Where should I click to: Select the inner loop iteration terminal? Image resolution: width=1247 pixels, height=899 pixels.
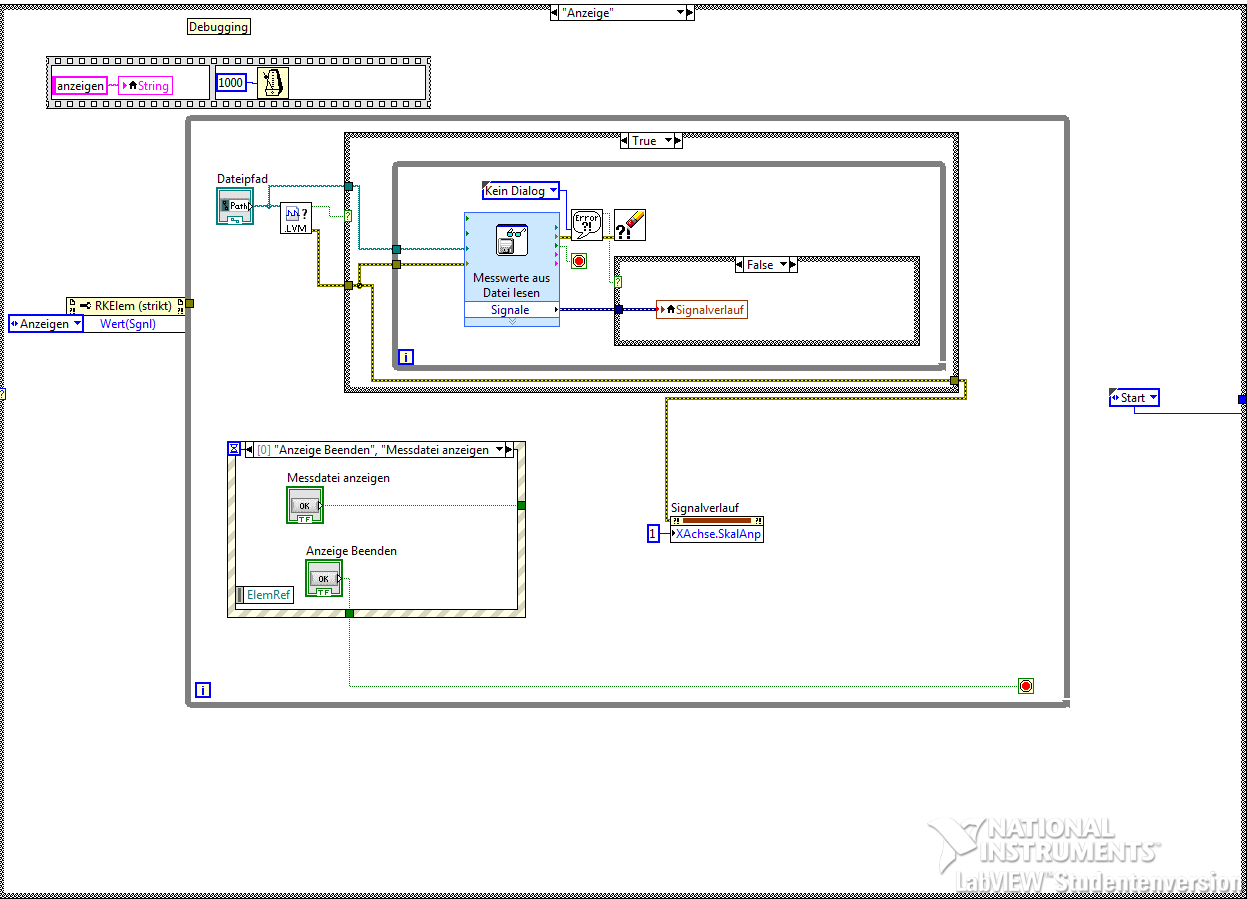406,356
